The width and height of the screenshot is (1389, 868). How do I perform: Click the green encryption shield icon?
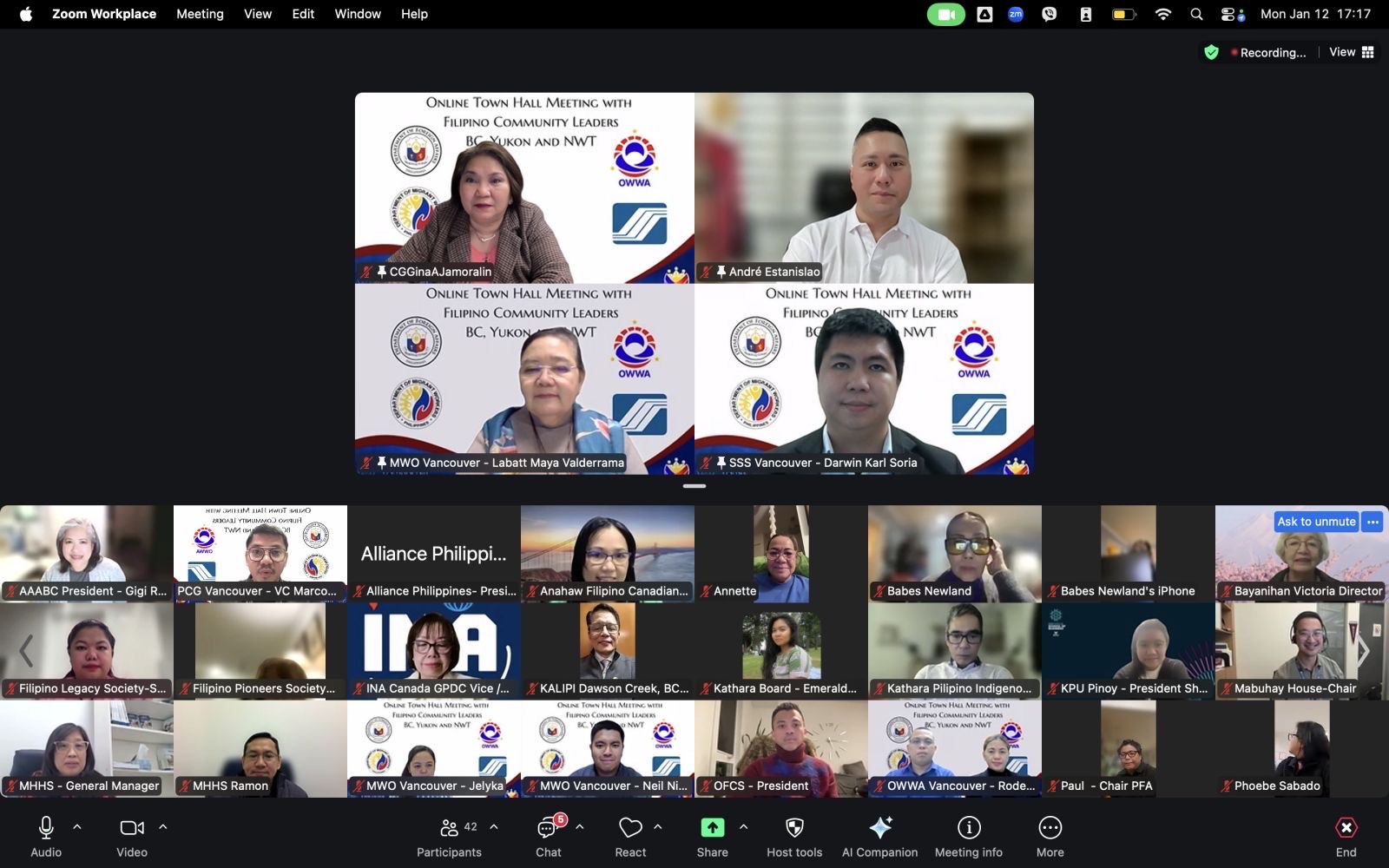(x=1211, y=52)
